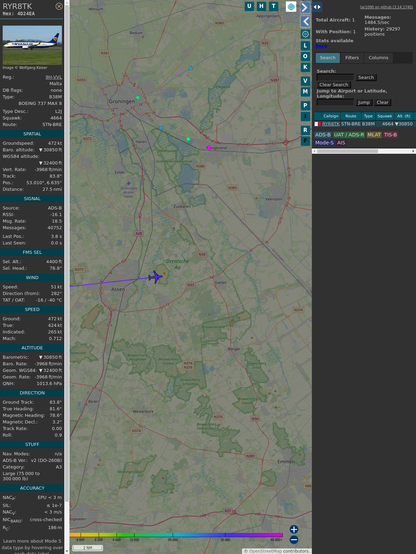This screenshot has width=416, height=554.
Task: Click the green track dot on map
Action: pos(188,139)
